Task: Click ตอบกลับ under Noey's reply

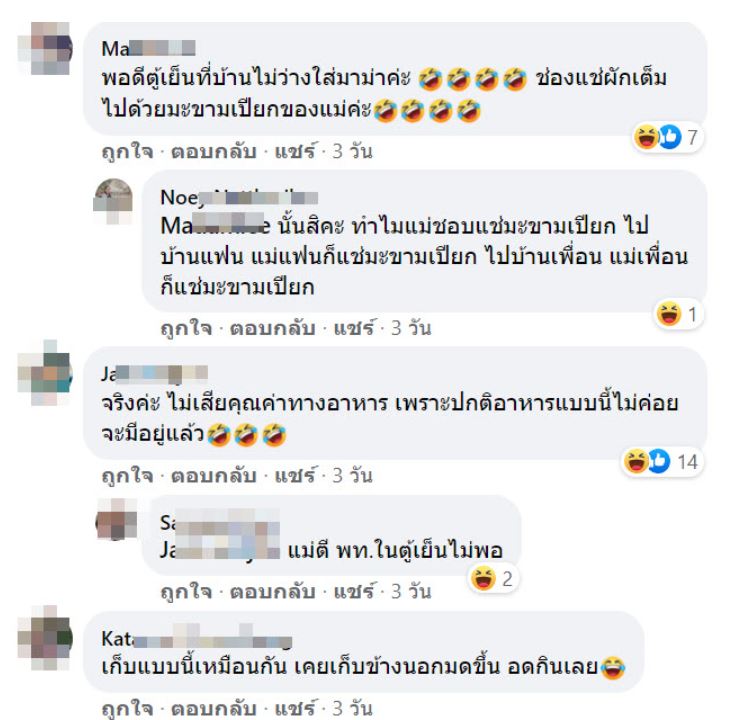Action: tap(272, 328)
